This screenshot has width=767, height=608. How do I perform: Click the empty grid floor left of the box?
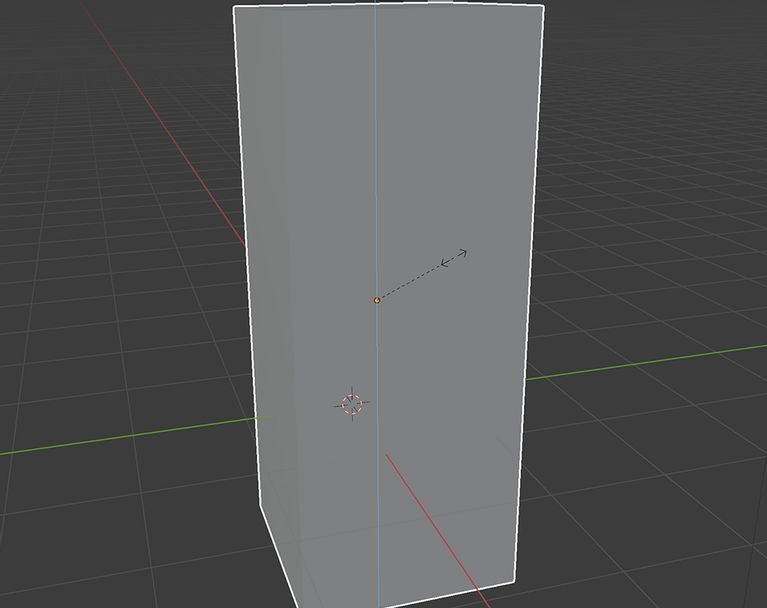click(110, 300)
